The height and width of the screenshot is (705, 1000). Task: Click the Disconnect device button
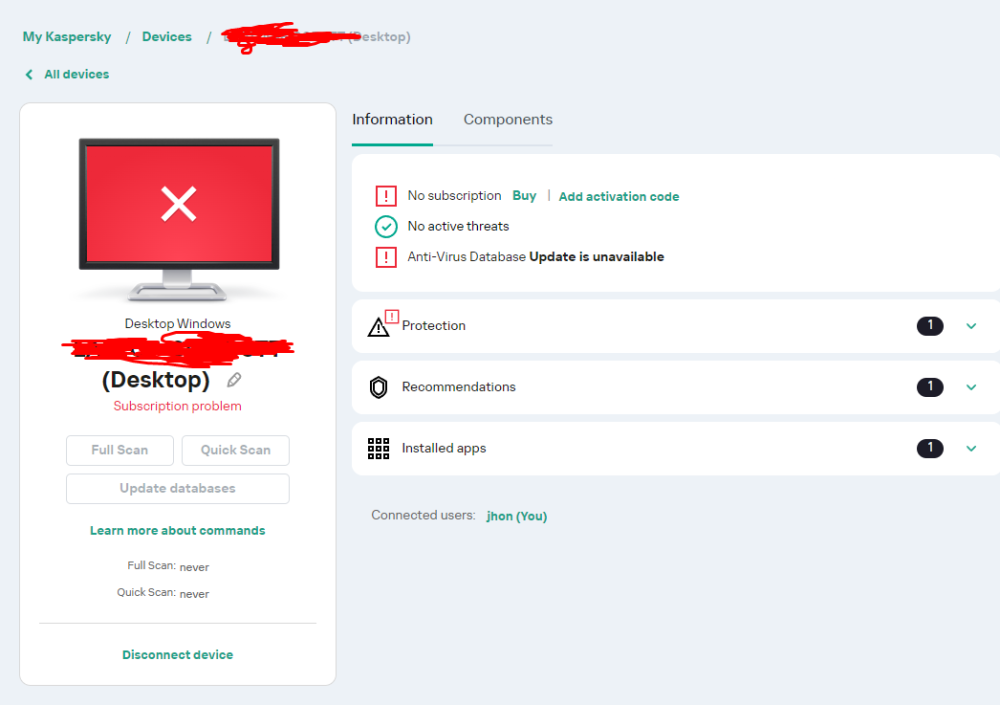click(x=177, y=654)
